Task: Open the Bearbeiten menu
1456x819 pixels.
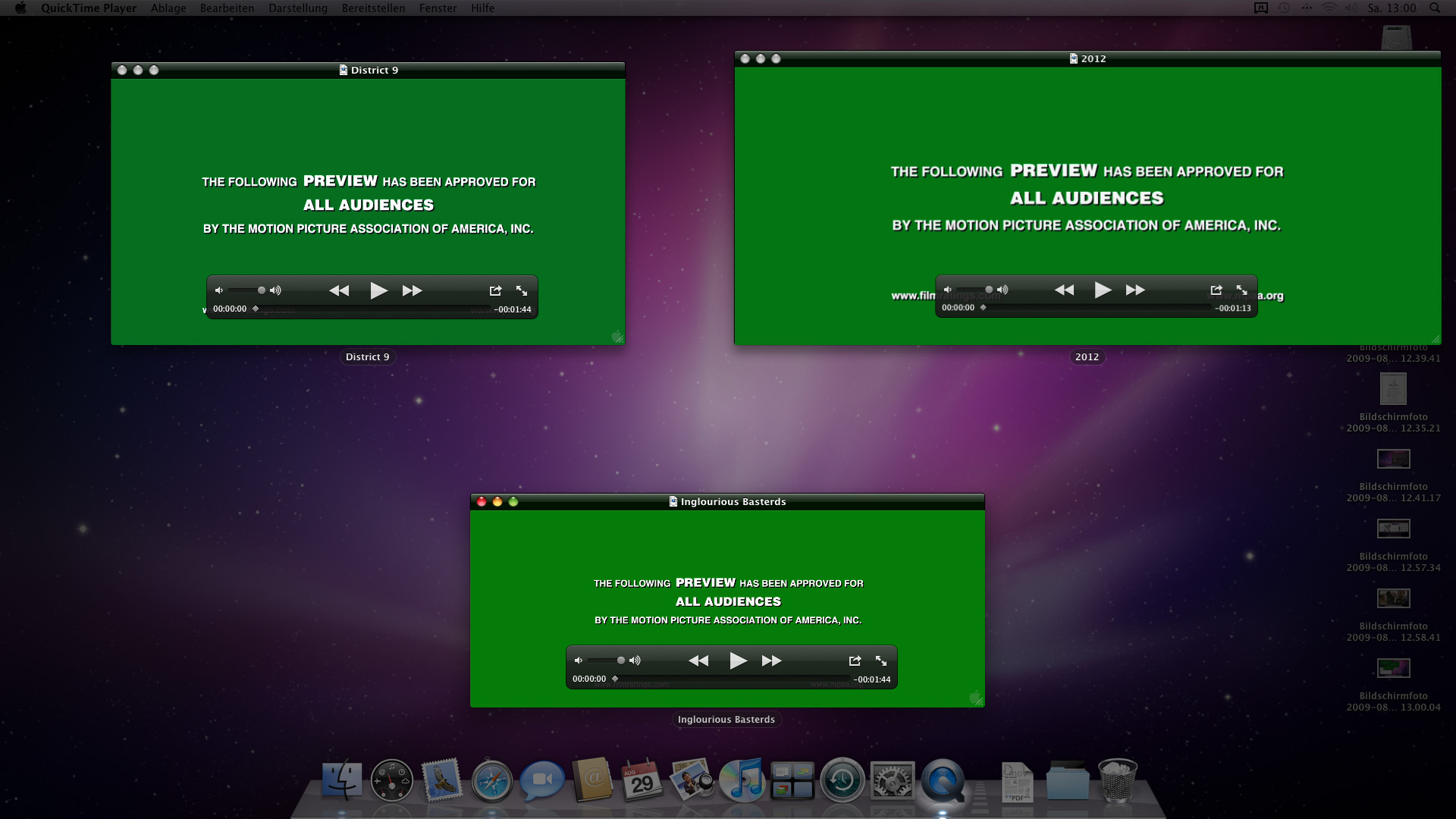Action: 227,8
